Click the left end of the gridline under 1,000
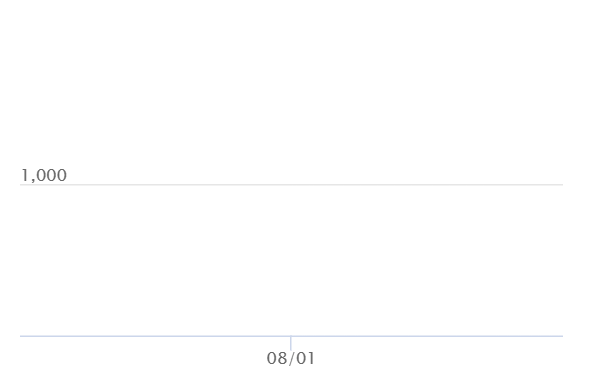 click(21, 185)
